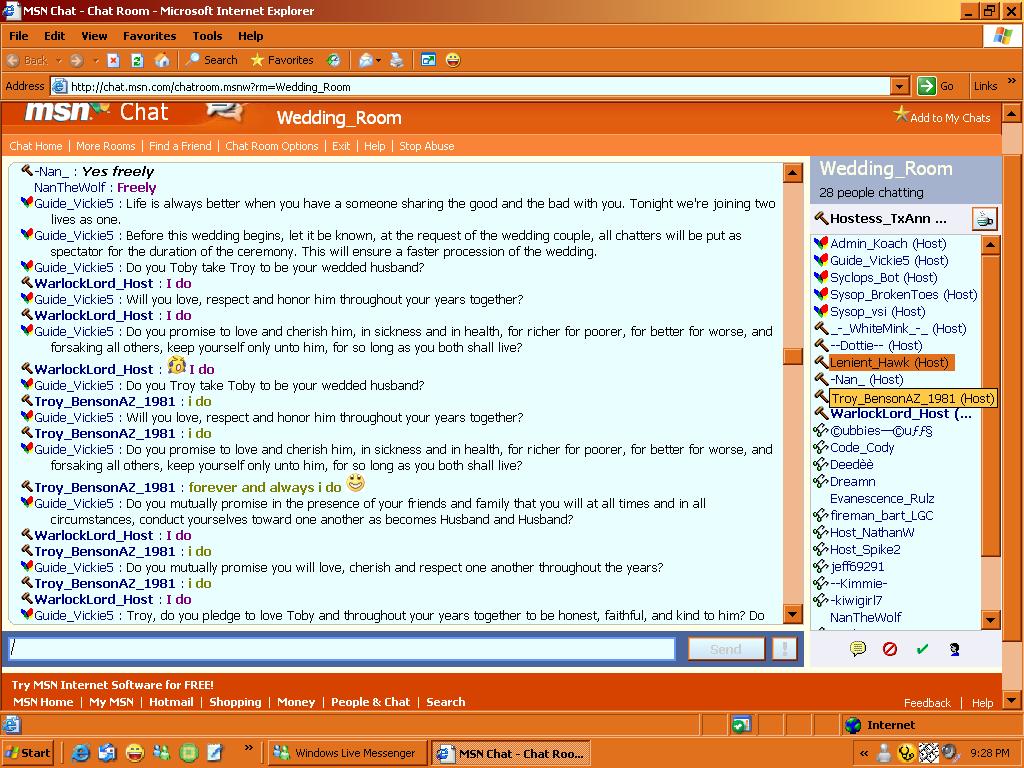This screenshot has width=1024, height=768.
Task: Click the view profile person icon
Action: (x=954, y=648)
